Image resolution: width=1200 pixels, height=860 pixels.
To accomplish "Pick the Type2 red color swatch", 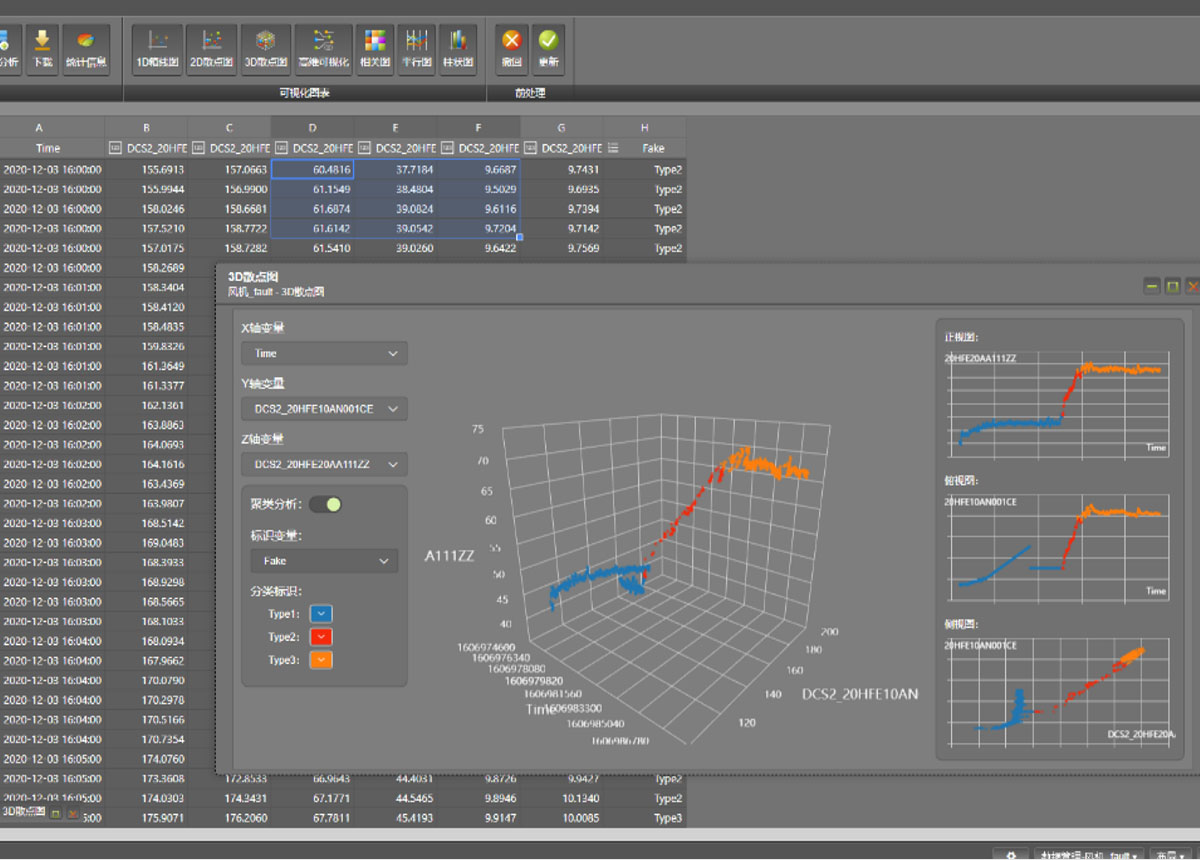I will pyautogui.click(x=321, y=637).
